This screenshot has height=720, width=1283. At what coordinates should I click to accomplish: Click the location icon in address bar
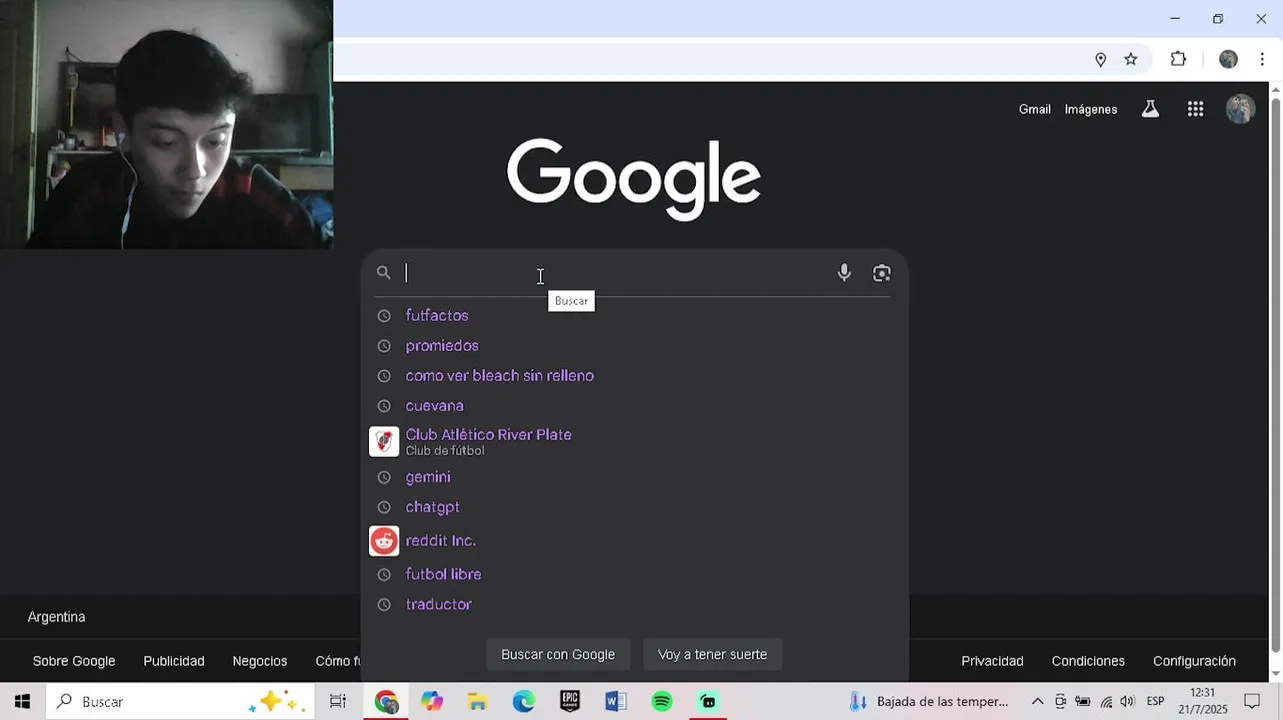pos(1100,60)
